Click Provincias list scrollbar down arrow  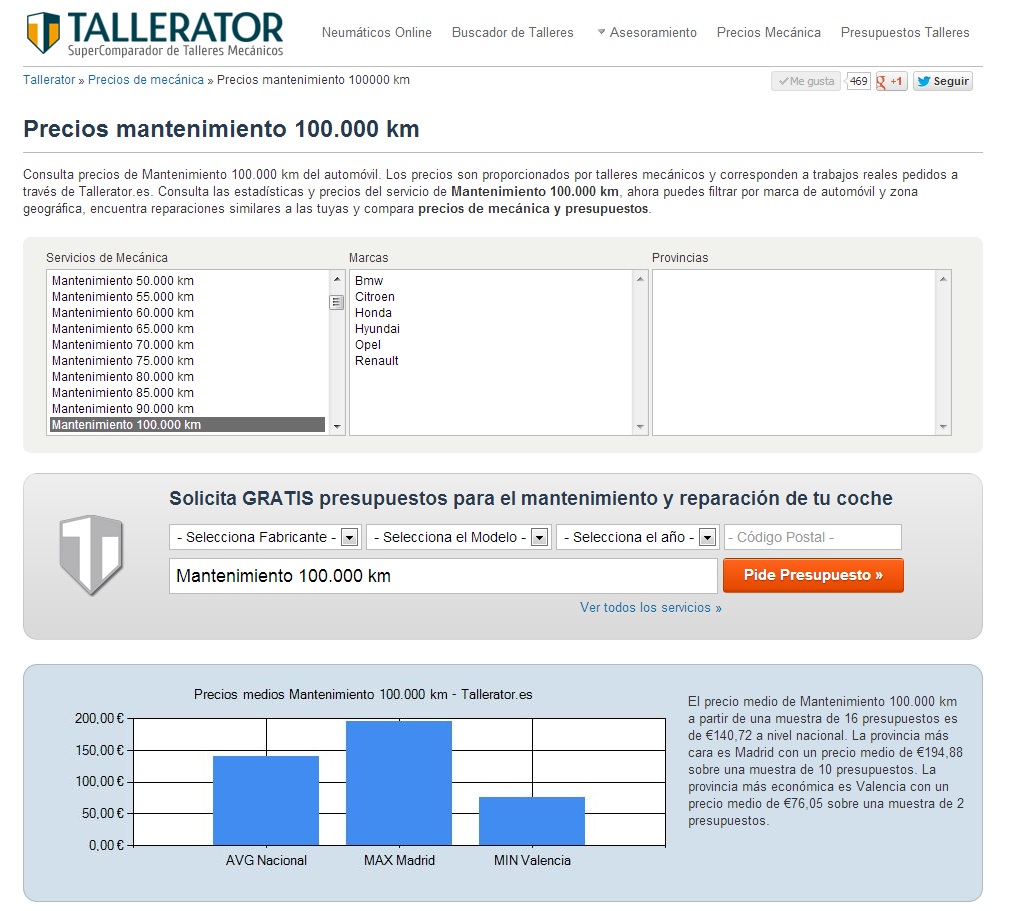pos(943,426)
